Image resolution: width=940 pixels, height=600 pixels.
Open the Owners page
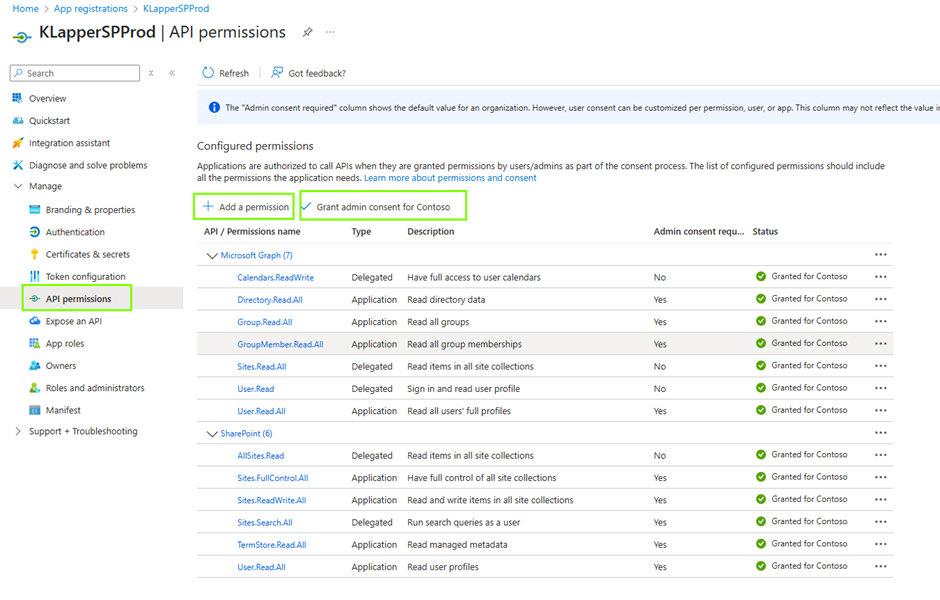coord(61,366)
